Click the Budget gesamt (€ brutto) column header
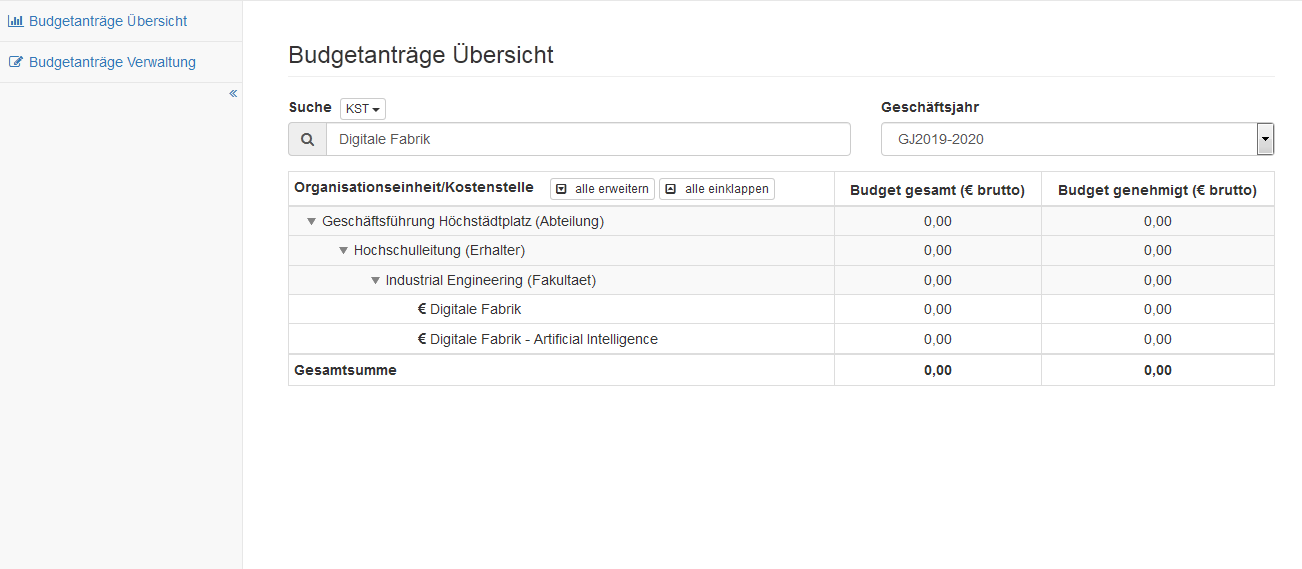Image resolution: width=1302 pixels, height=569 pixels. (937, 190)
